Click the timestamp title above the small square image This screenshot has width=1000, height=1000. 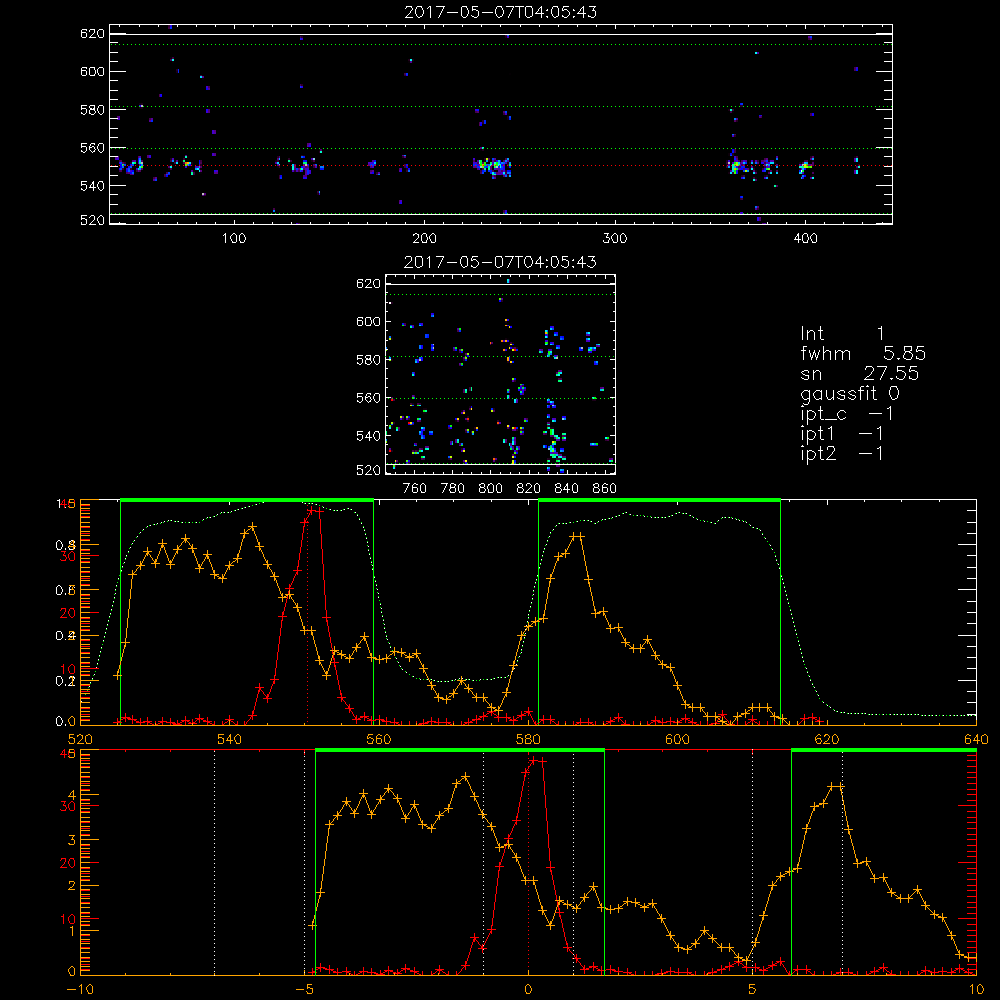tap(501, 262)
